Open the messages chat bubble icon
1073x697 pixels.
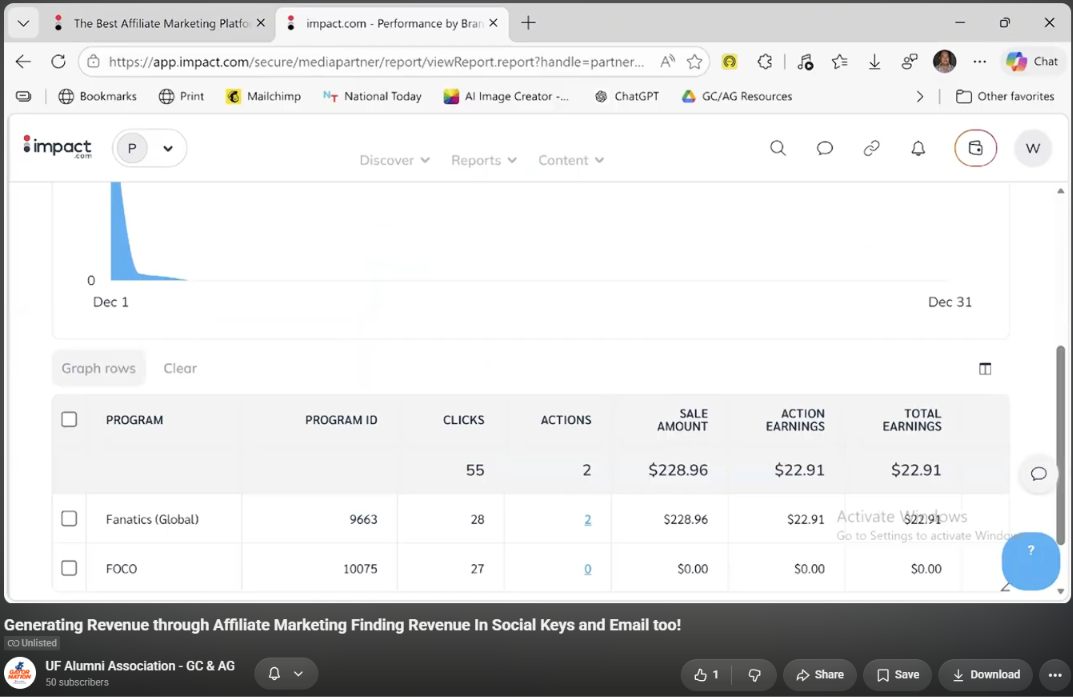point(825,148)
